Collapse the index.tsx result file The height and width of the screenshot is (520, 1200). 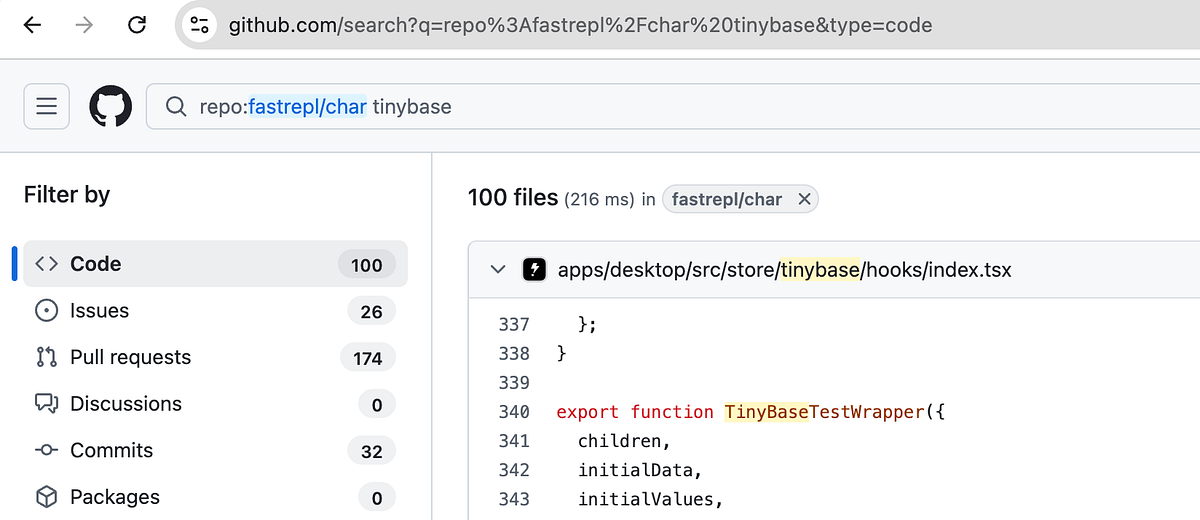(497, 269)
